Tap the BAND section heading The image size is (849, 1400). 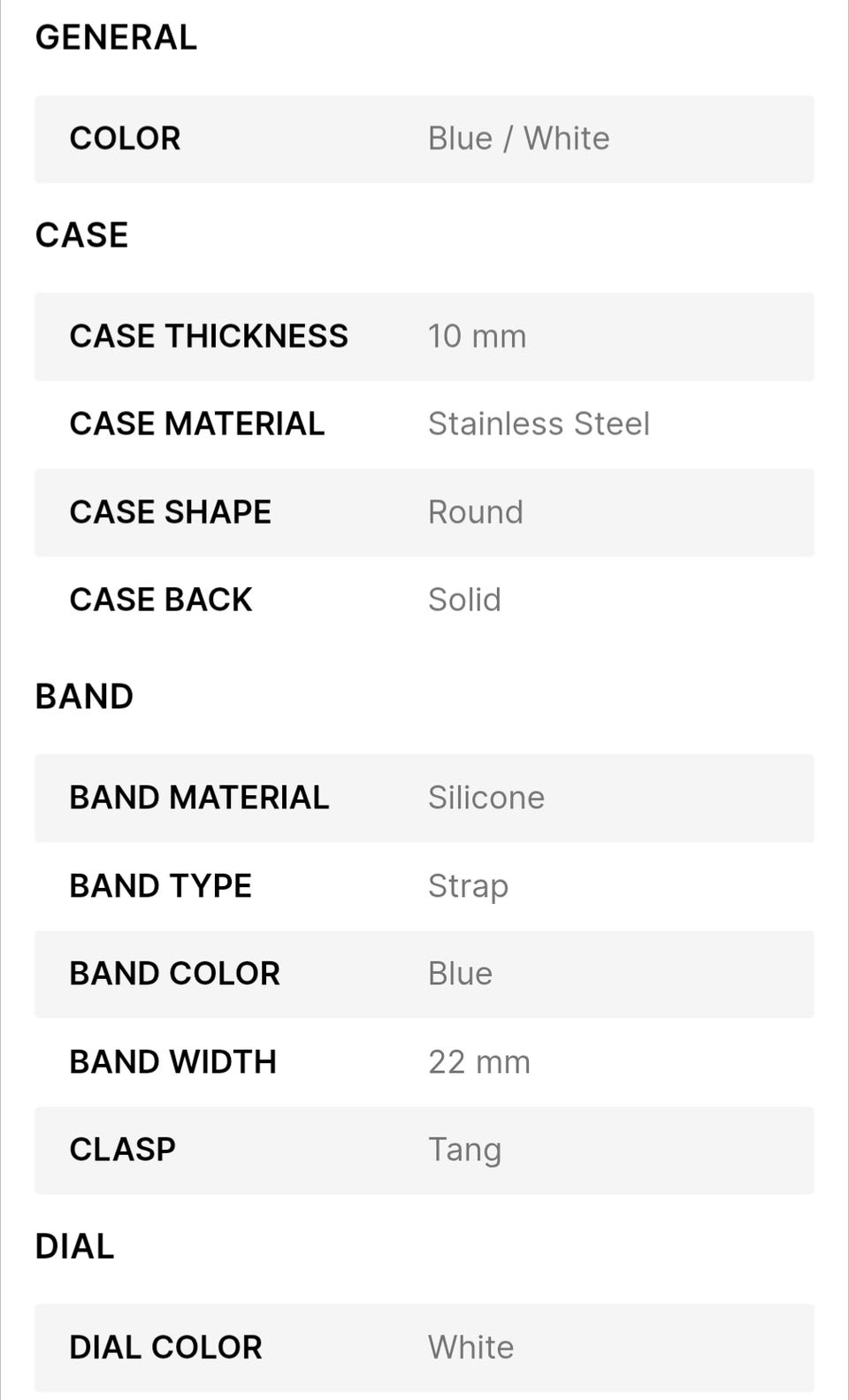84,697
